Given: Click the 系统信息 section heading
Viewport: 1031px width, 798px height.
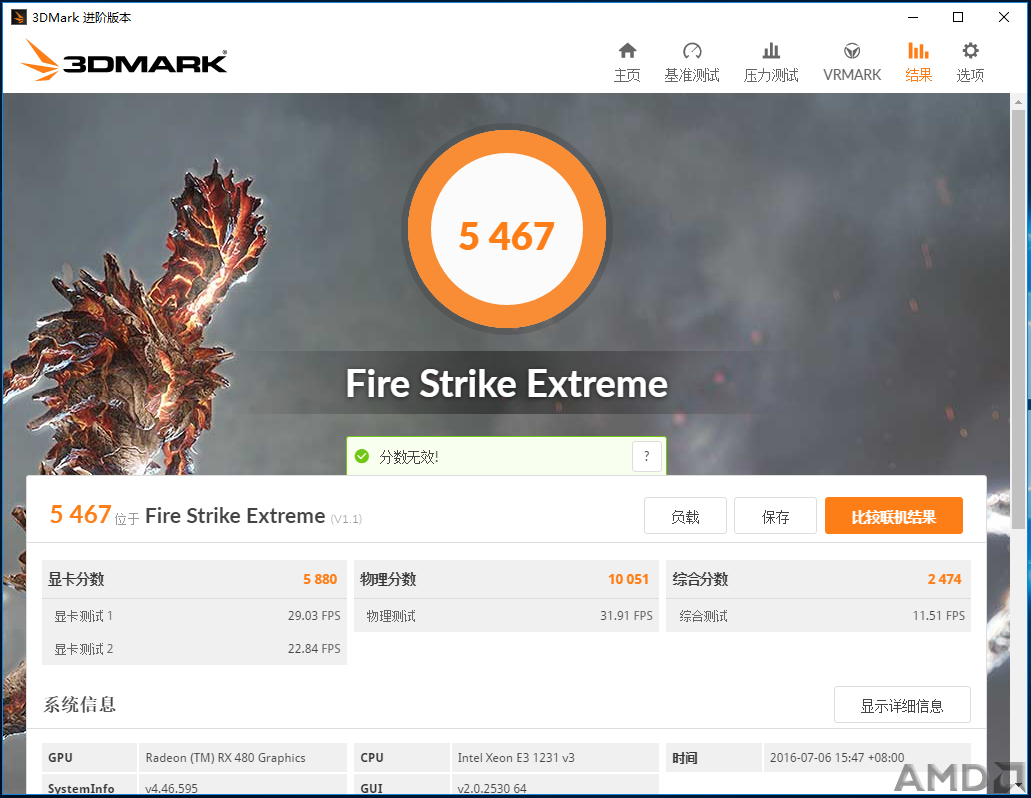Looking at the screenshot, I should click(80, 705).
